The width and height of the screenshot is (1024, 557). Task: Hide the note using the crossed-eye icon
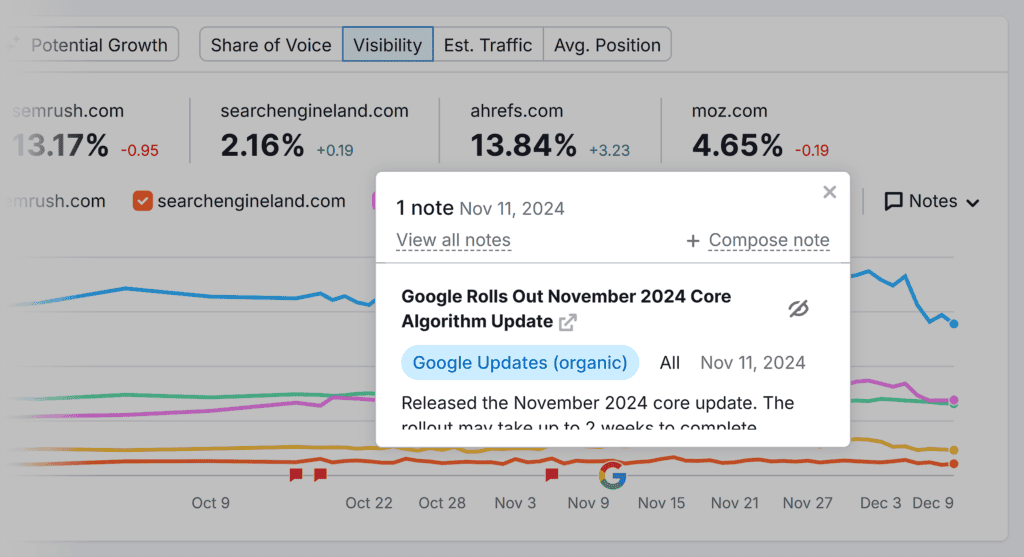click(797, 309)
